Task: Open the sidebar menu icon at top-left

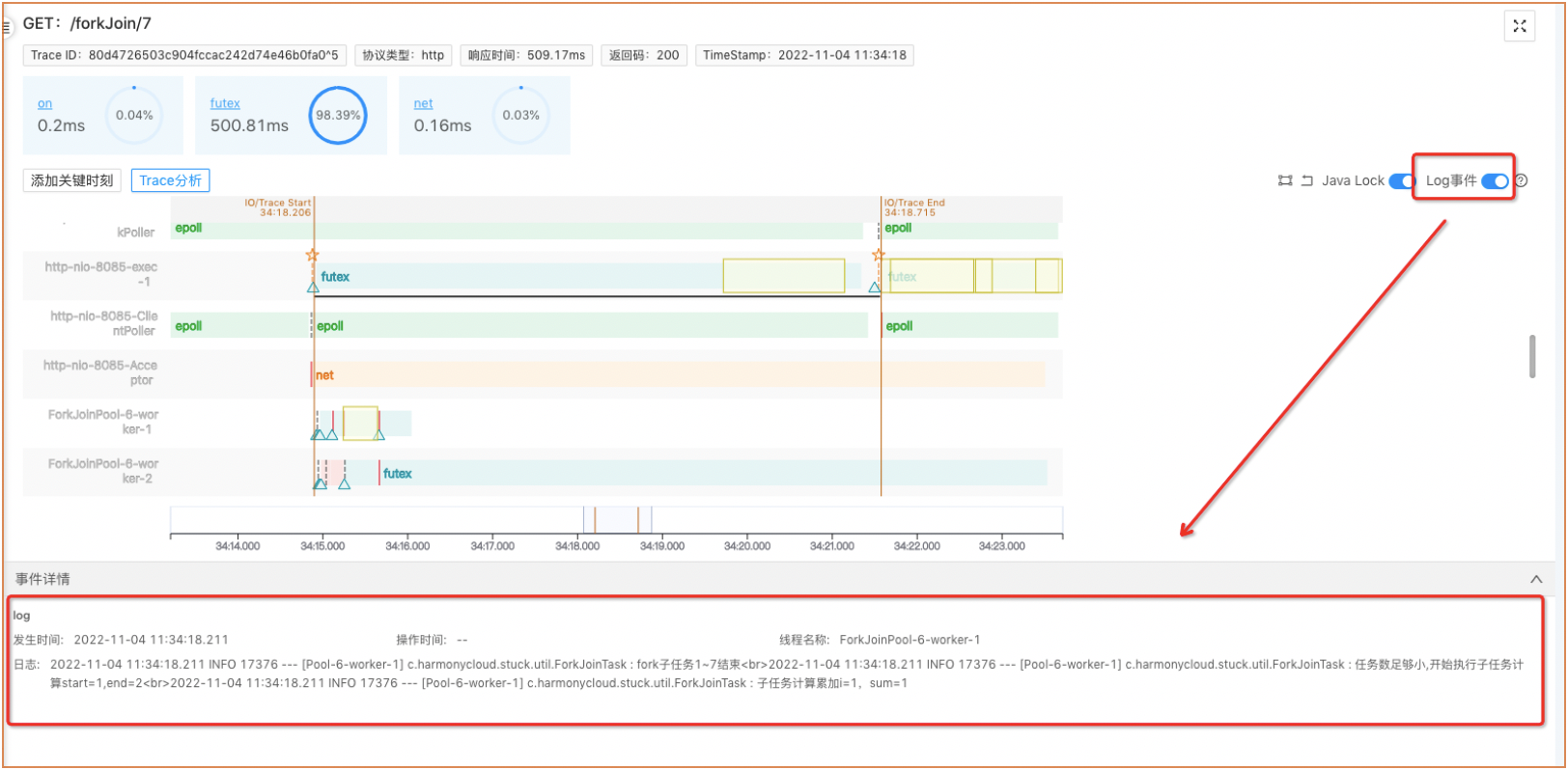Action: [6, 27]
